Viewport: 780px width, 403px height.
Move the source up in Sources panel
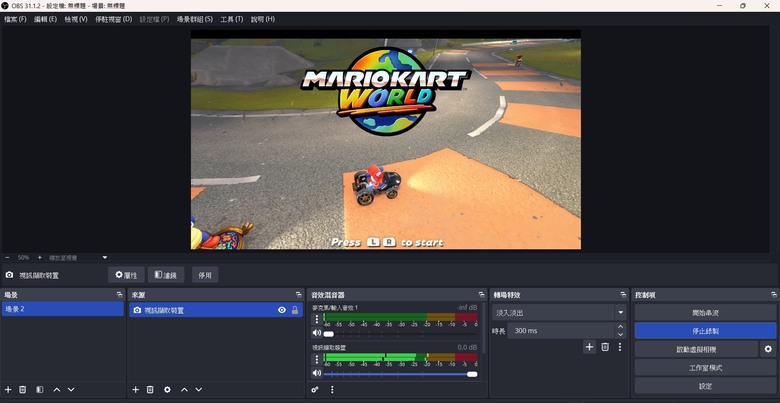click(x=184, y=390)
